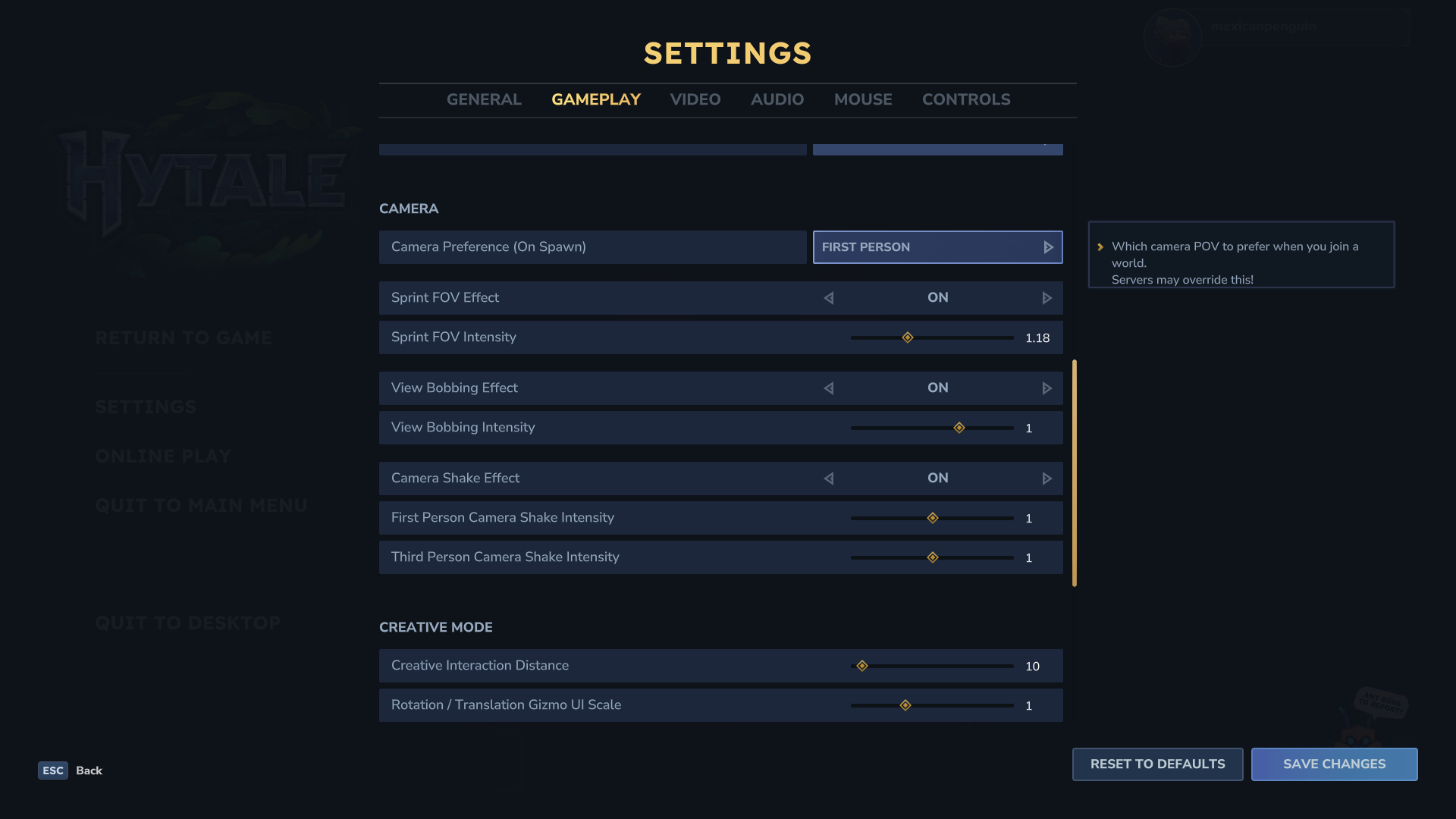Viewport: 1456px width, 819px height.
Task: Click the Camera Preference dropdown arrow
Action: [x=1048, y=247]
